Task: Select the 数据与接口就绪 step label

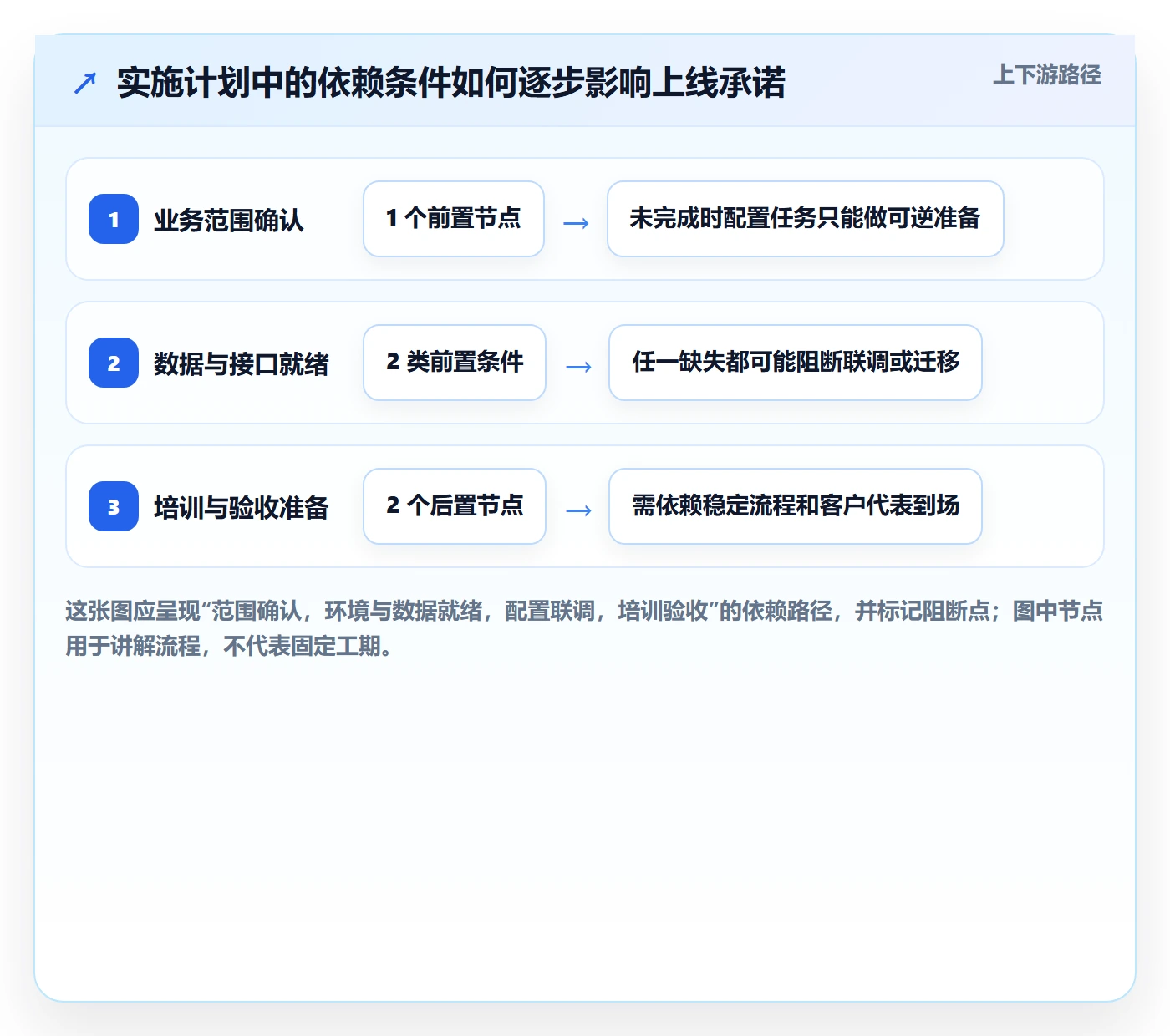Action: point(242,363)
